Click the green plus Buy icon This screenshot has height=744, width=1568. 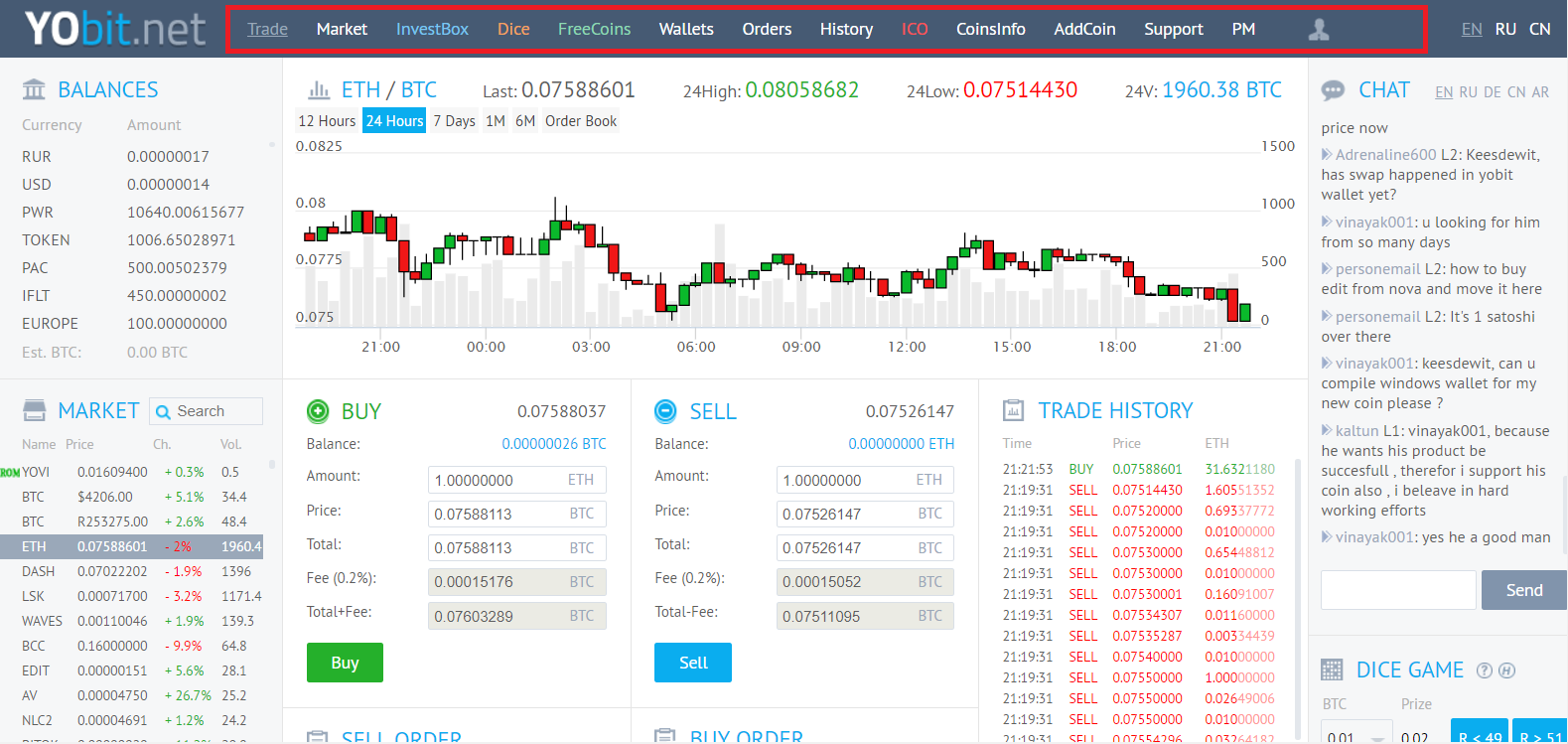[x=318, y=411]
